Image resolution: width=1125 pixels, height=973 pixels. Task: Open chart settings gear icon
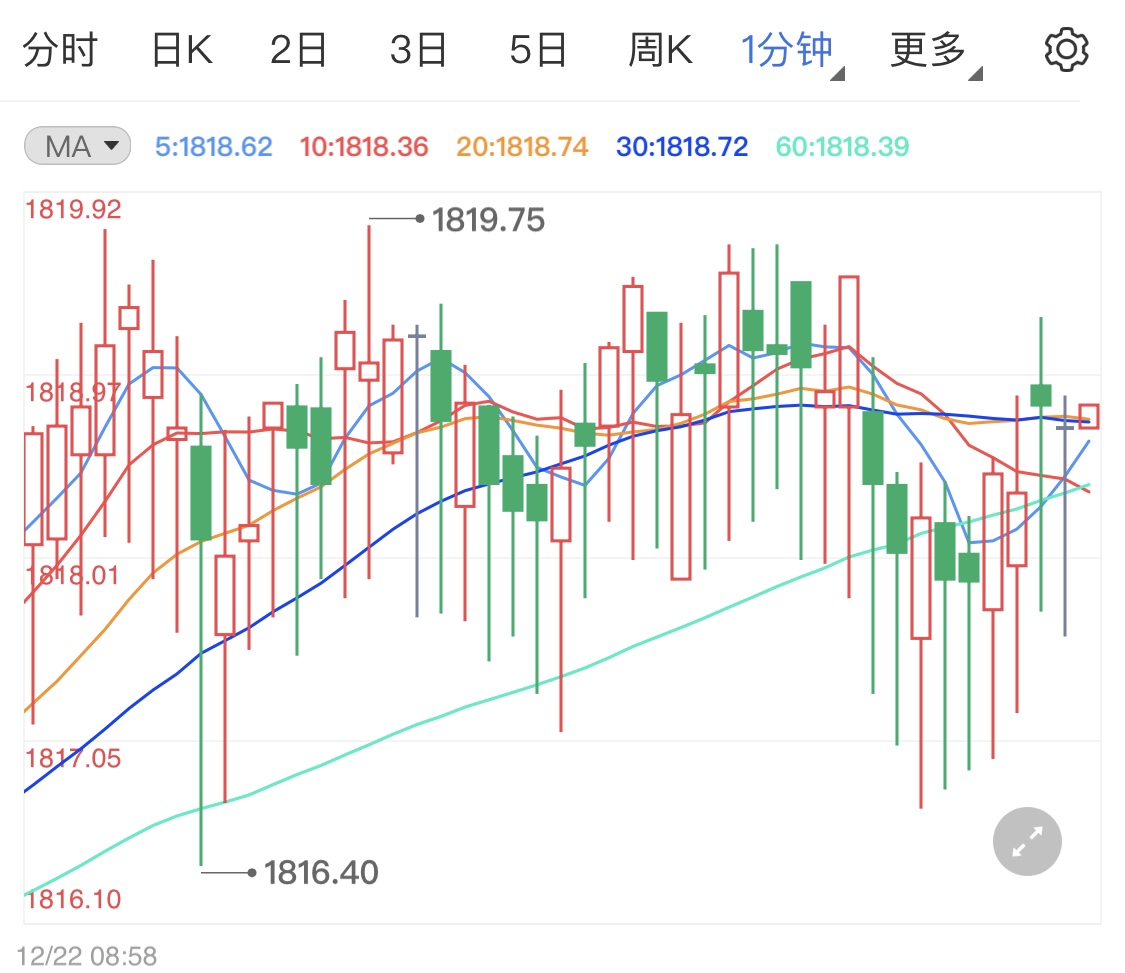tap(1066, 50)
